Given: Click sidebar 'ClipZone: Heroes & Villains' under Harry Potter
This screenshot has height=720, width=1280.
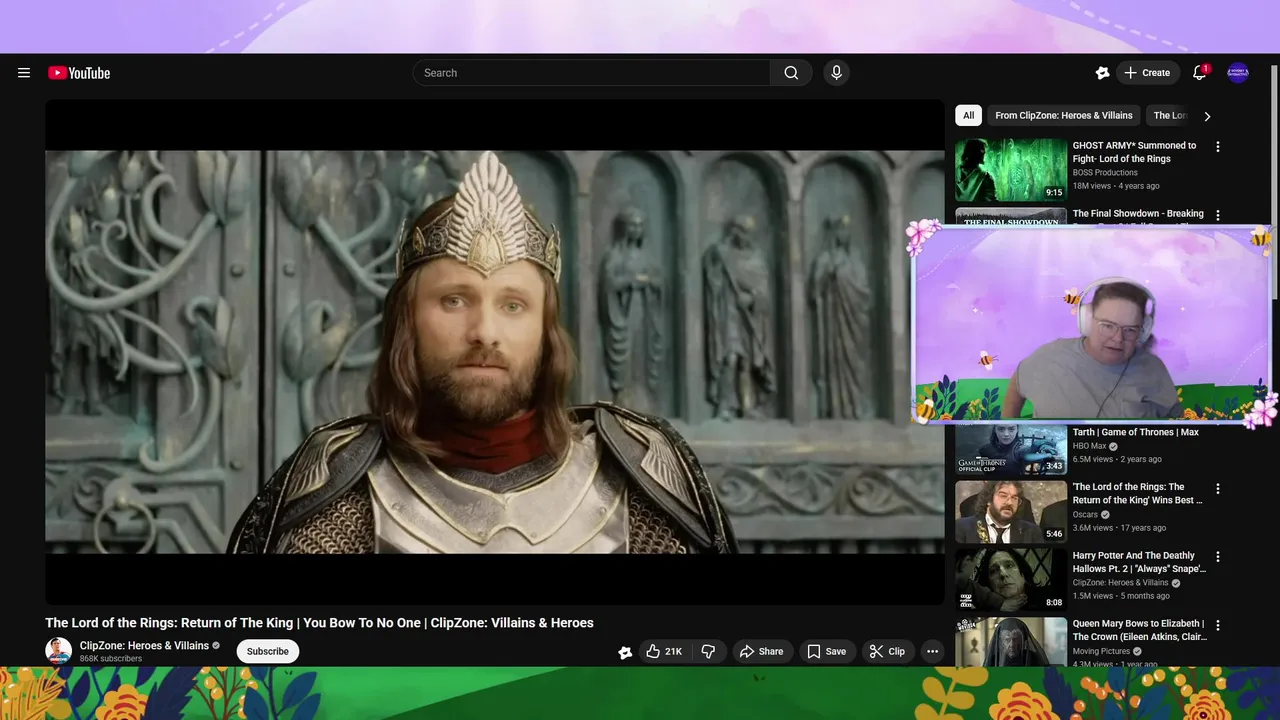Looking at the screenshot, I should [x=1120, y=583].
